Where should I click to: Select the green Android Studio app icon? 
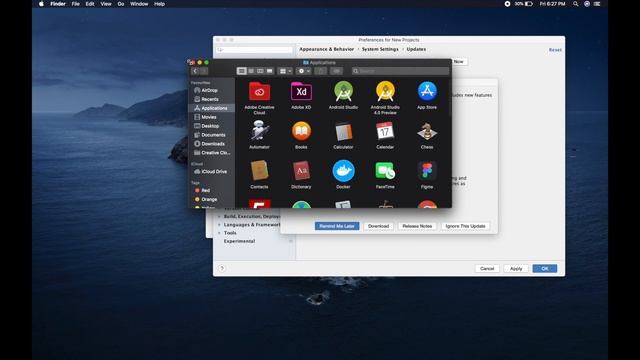[x=343, y=91]
